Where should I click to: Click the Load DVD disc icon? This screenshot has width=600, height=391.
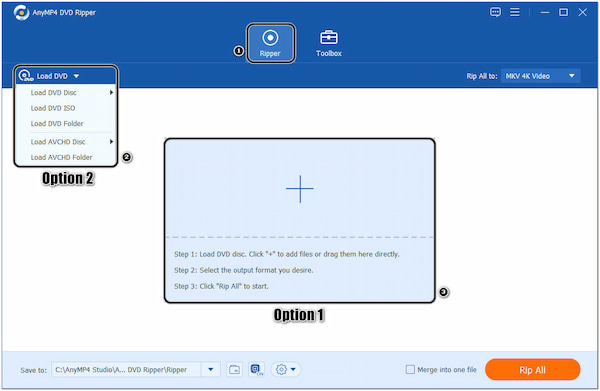coord(25,76)
